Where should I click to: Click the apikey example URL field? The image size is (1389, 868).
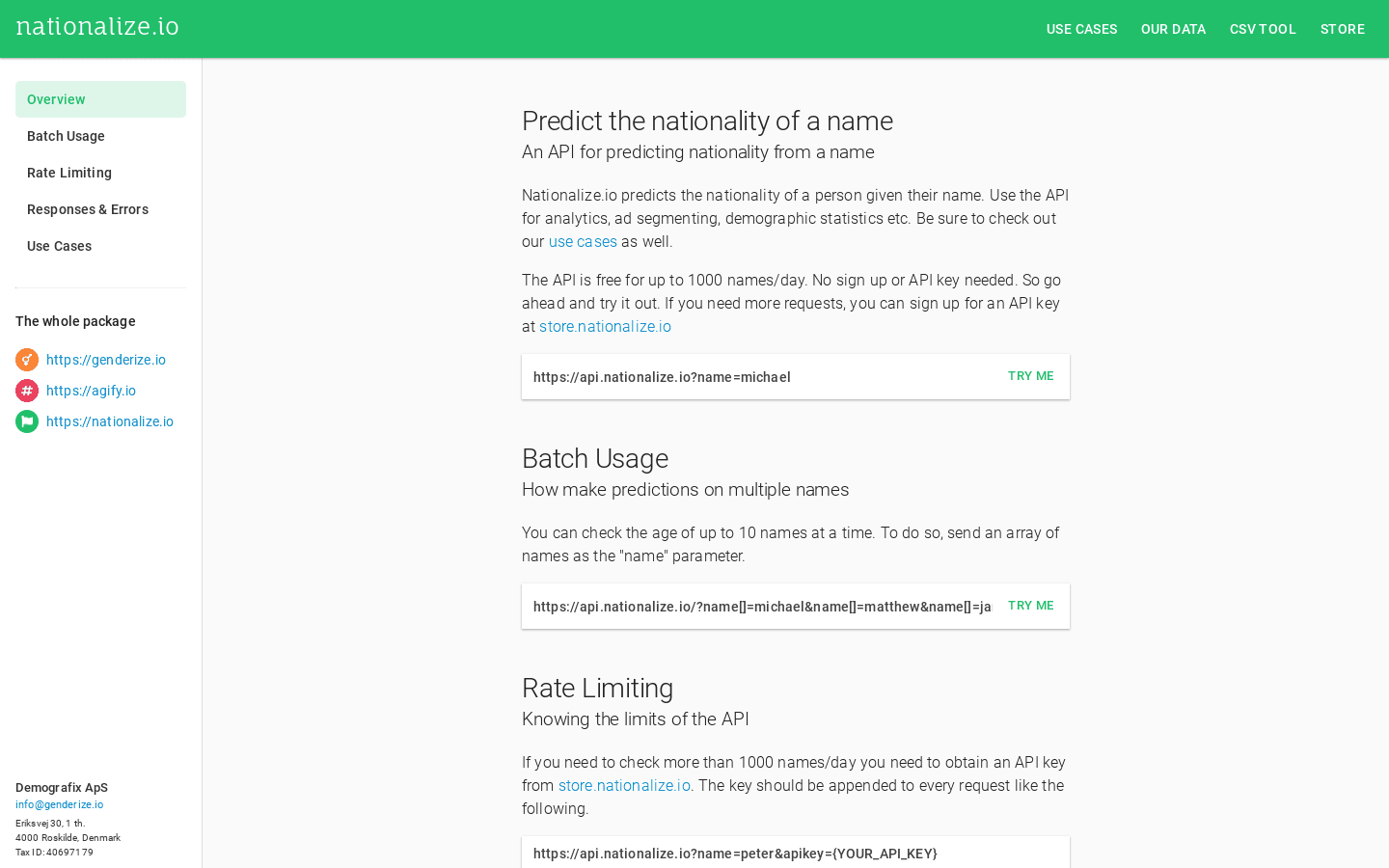tap(735, 854)
